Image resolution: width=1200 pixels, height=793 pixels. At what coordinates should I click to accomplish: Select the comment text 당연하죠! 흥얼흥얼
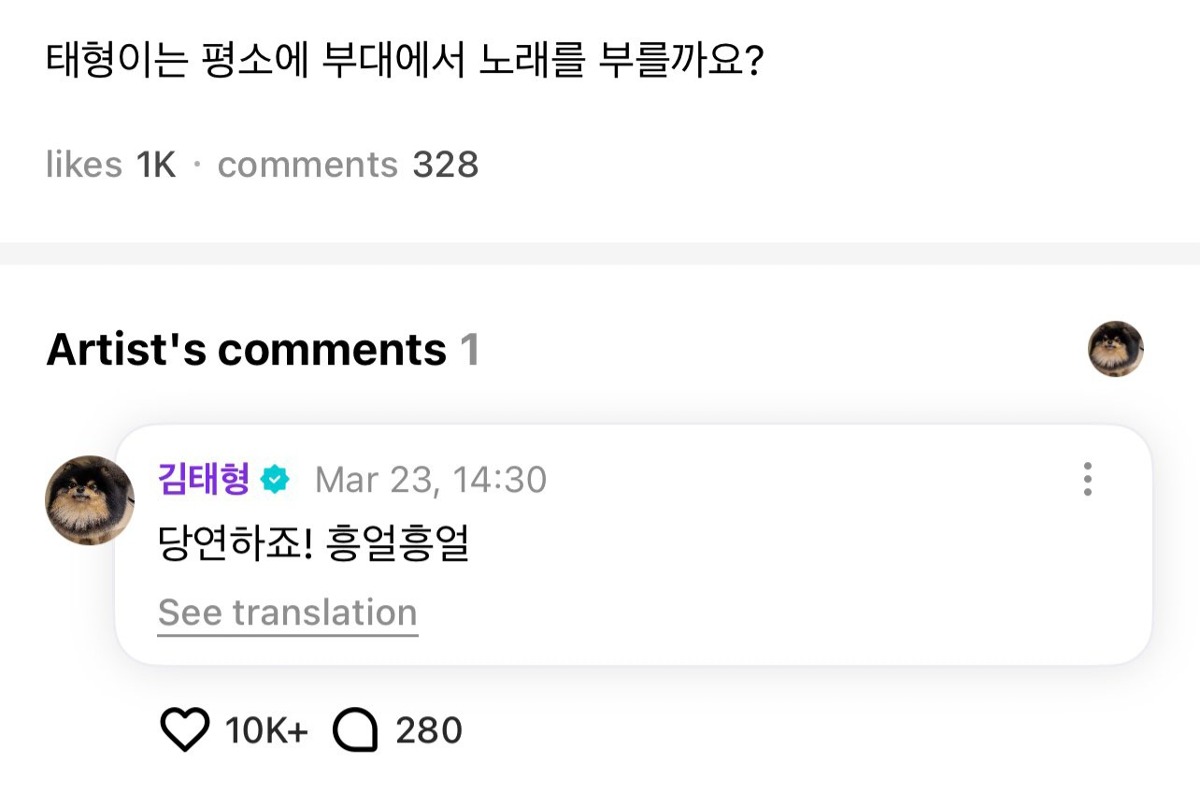coord(313,544)
